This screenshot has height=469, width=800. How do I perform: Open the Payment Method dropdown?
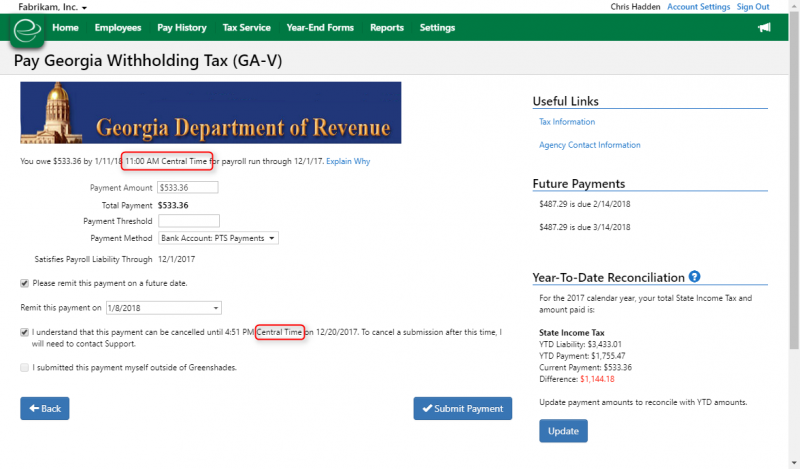click(218, 238)
